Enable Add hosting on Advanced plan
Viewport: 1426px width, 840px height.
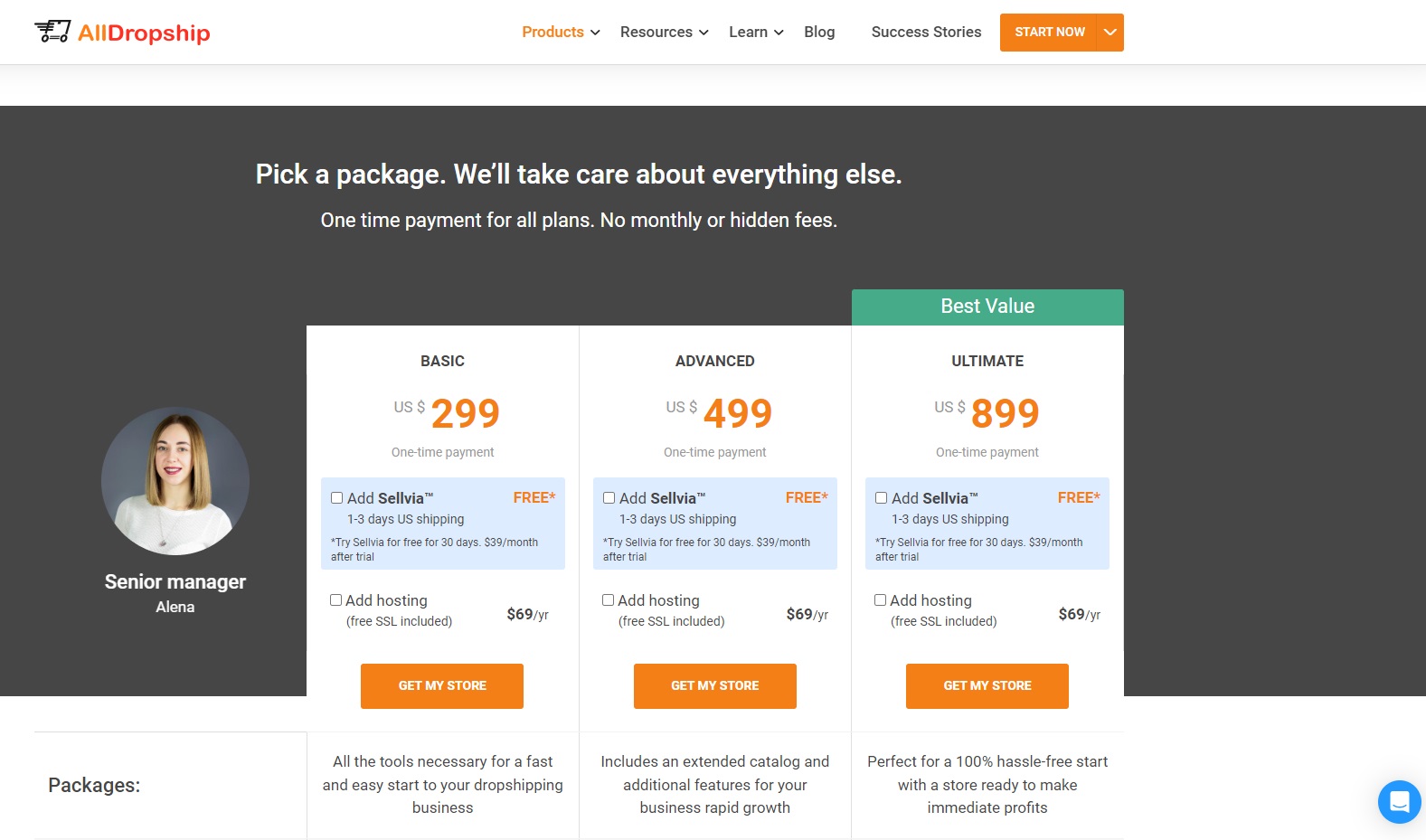(608, 600)
